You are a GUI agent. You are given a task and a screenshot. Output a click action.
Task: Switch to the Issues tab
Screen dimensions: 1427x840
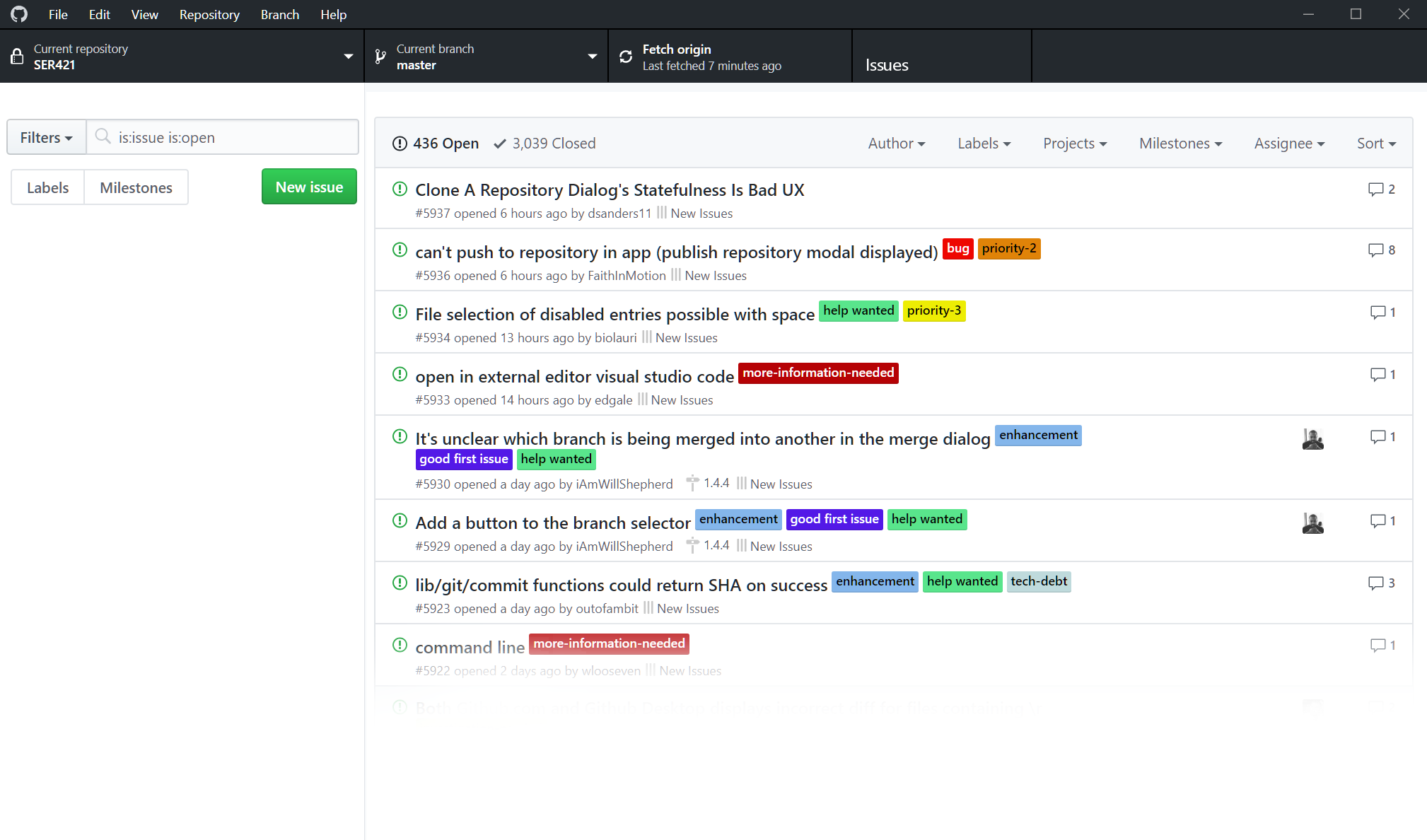[x=887, y=64]
